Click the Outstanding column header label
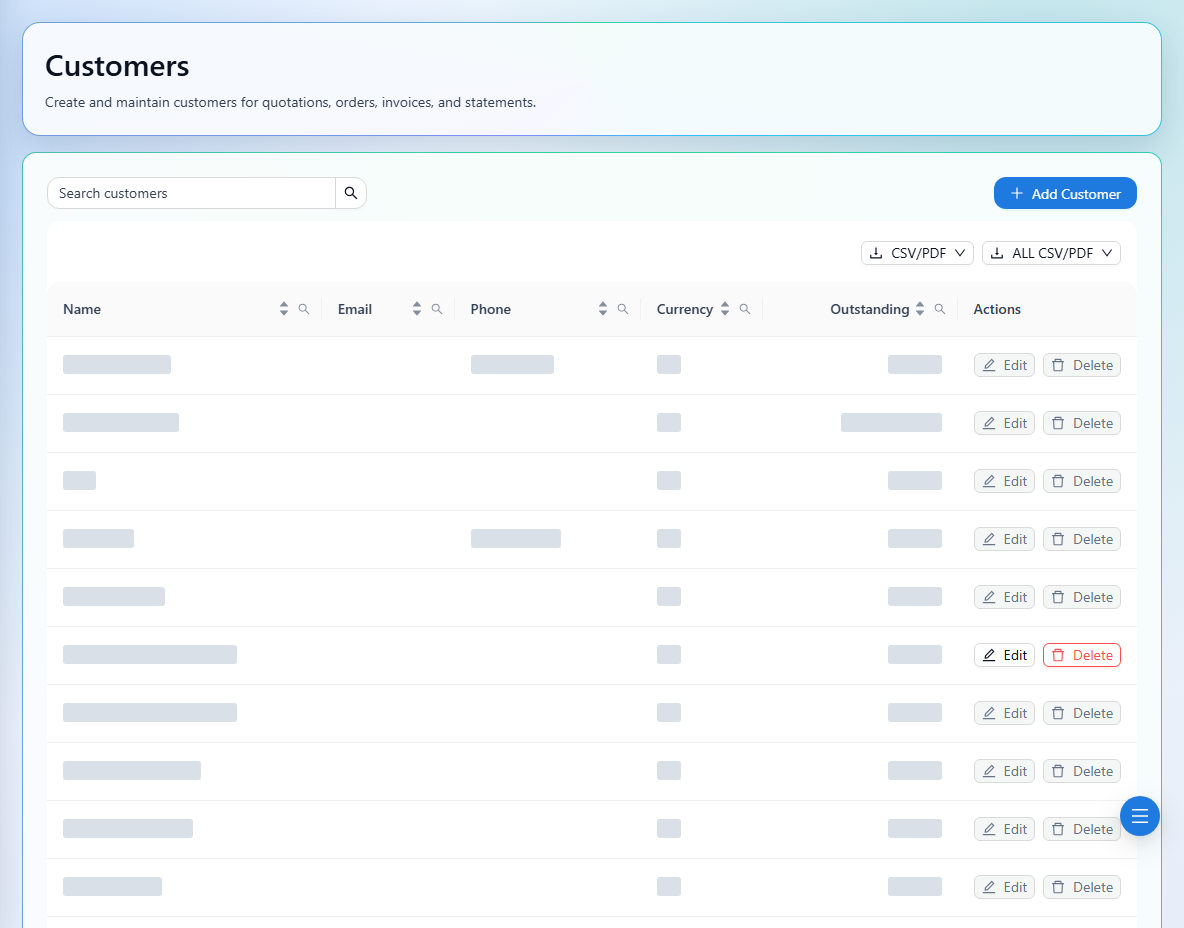 point(870,310)
